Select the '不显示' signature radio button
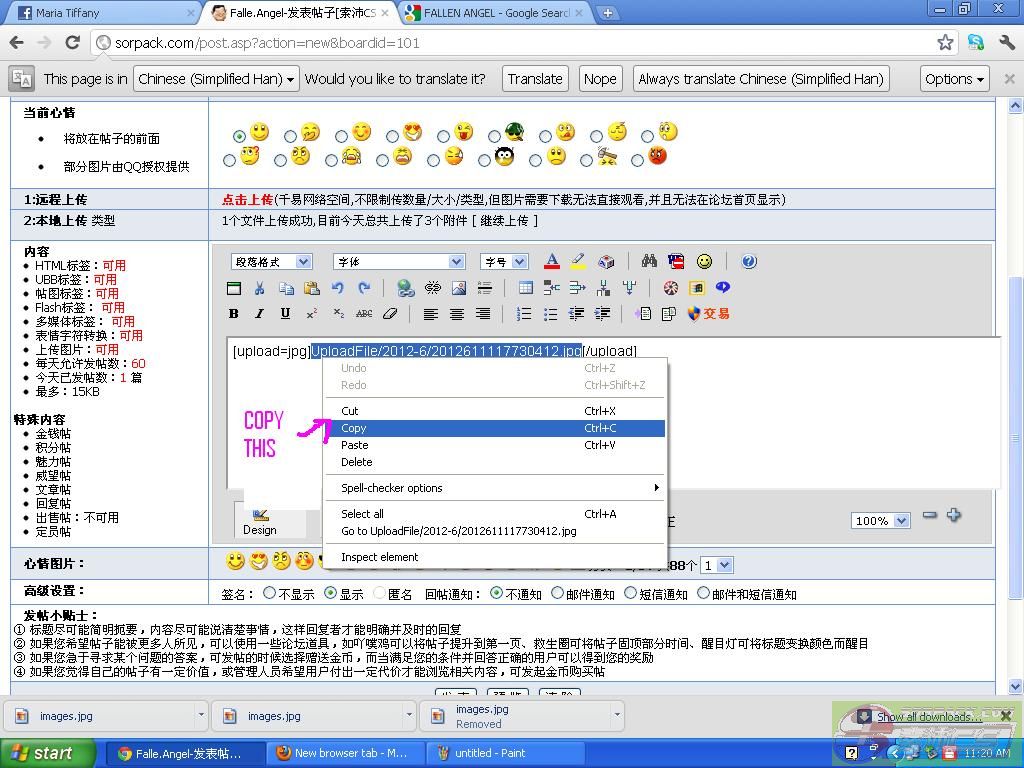1024x768 pixels. (269, 594)
